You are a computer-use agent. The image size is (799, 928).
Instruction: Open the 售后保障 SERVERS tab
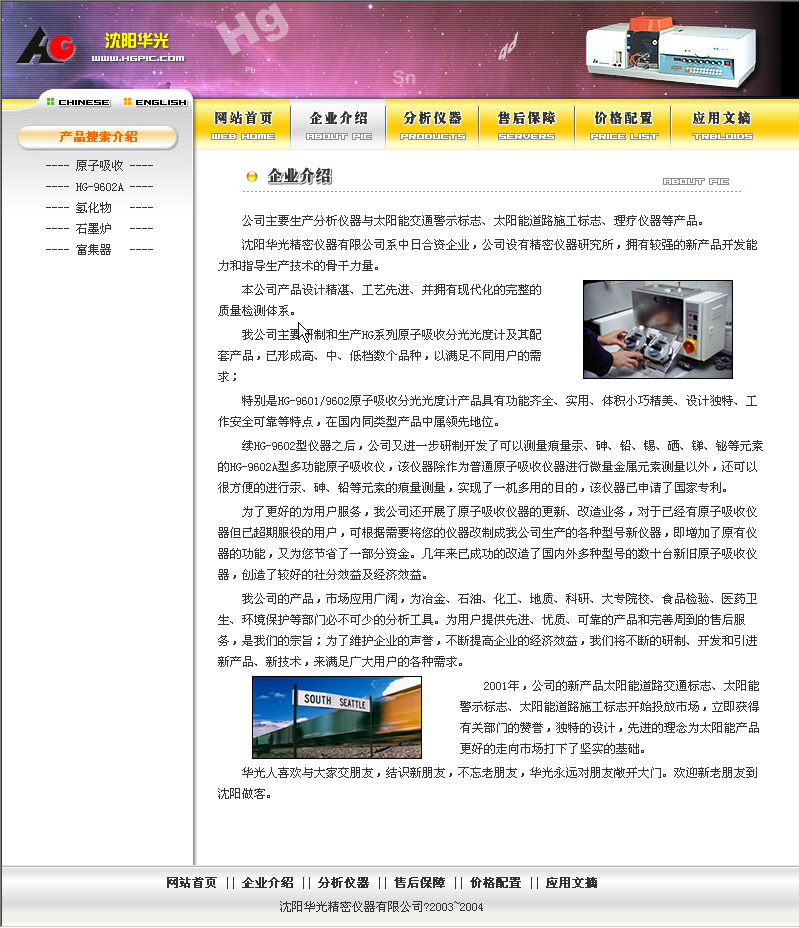527,125
